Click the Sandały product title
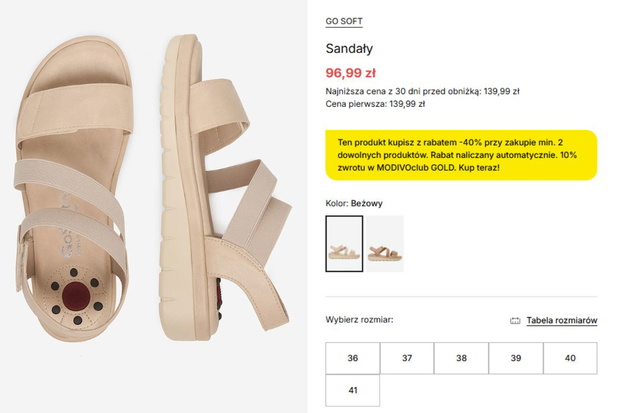Screen dimensions: 620x413 click(349, 49)
